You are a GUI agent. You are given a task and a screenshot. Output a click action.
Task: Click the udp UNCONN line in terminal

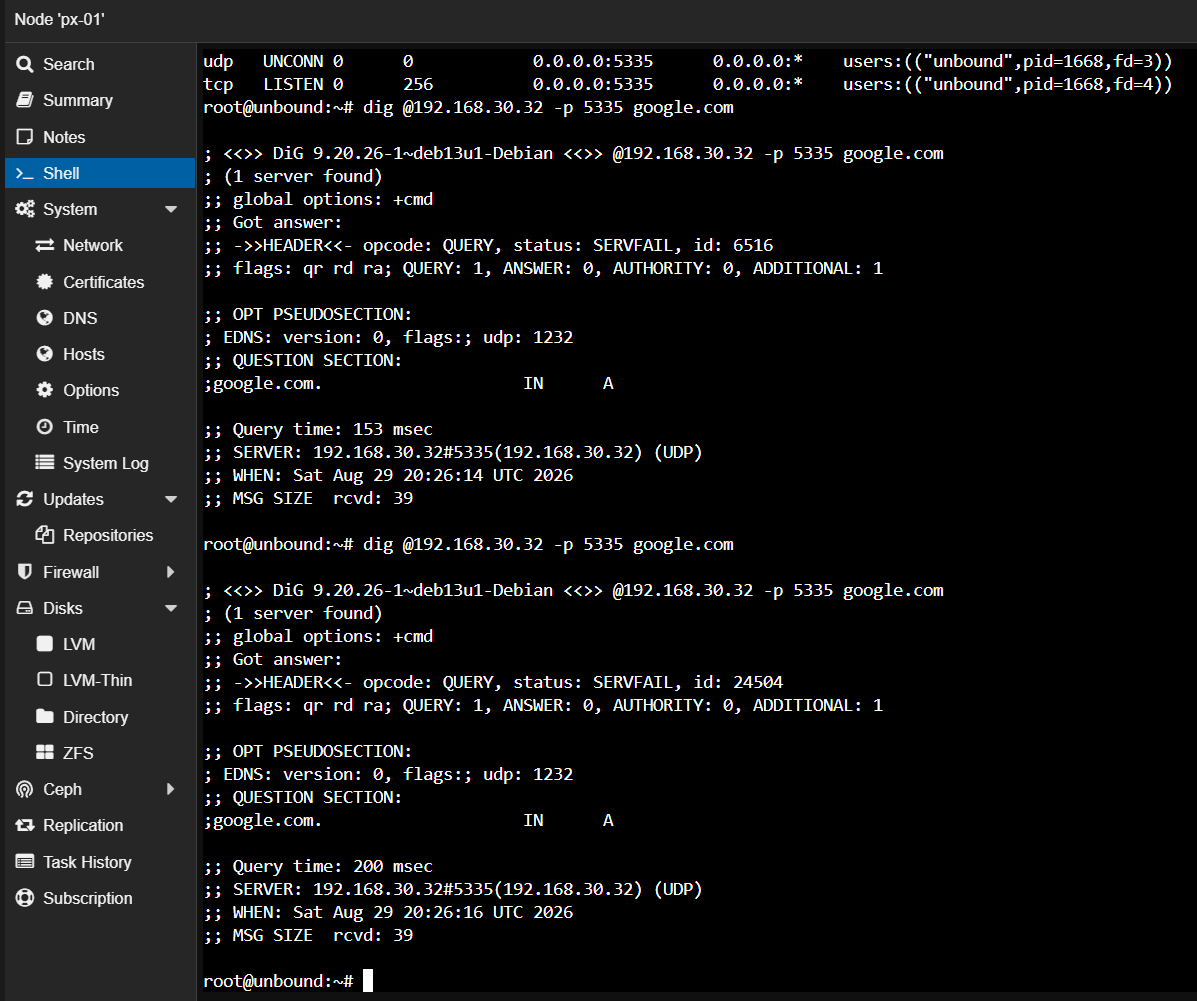click(688, 61)
